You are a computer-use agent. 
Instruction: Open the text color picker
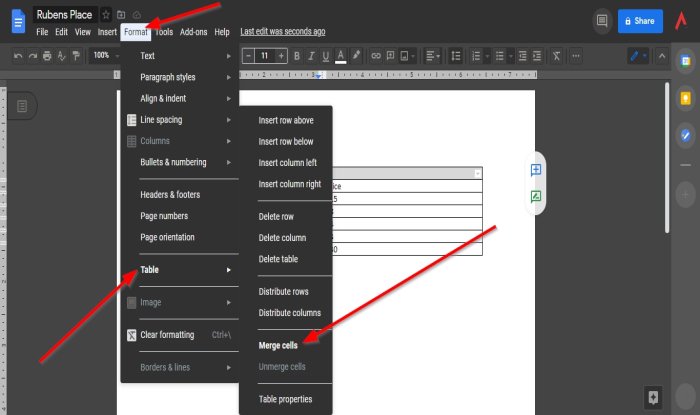(341, 56)
